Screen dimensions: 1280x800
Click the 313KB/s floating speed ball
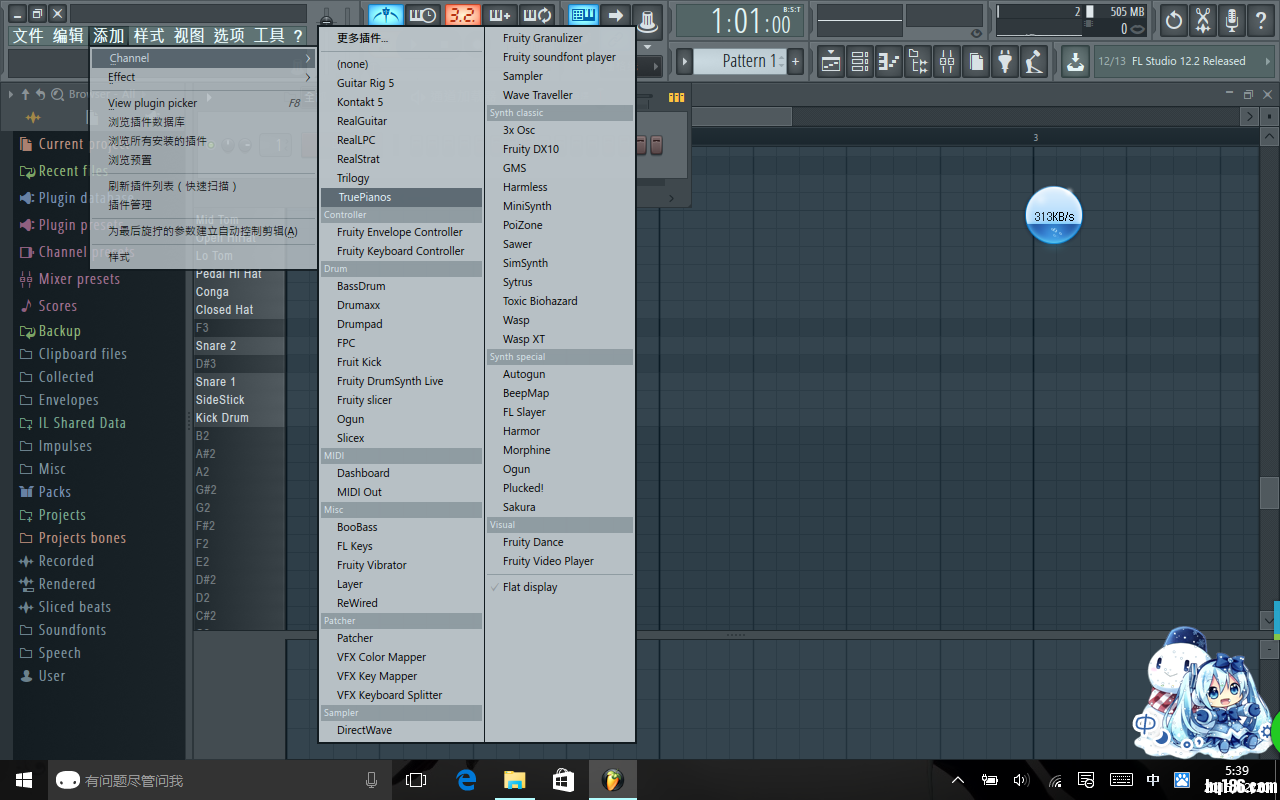coord(1054,216)
